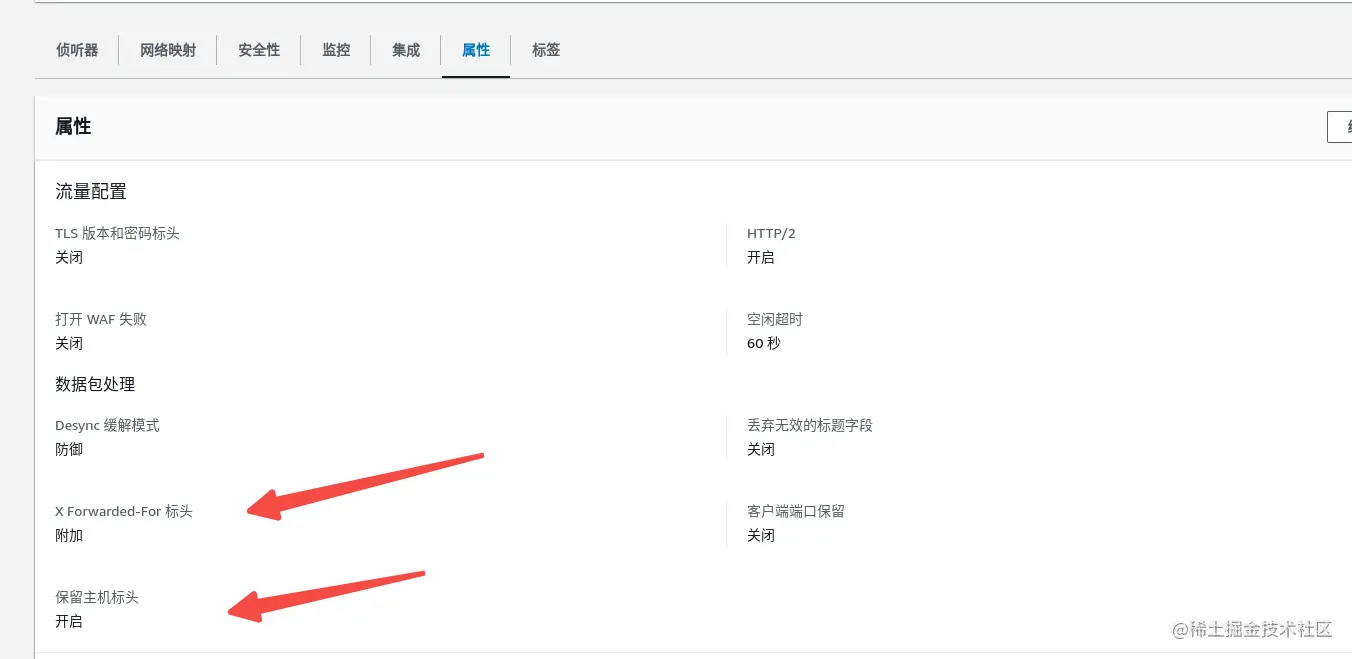Viewport: 1352px width, 659px height.
Task: Click the 流量配置 section title
Action: click(x=91, y=192)
